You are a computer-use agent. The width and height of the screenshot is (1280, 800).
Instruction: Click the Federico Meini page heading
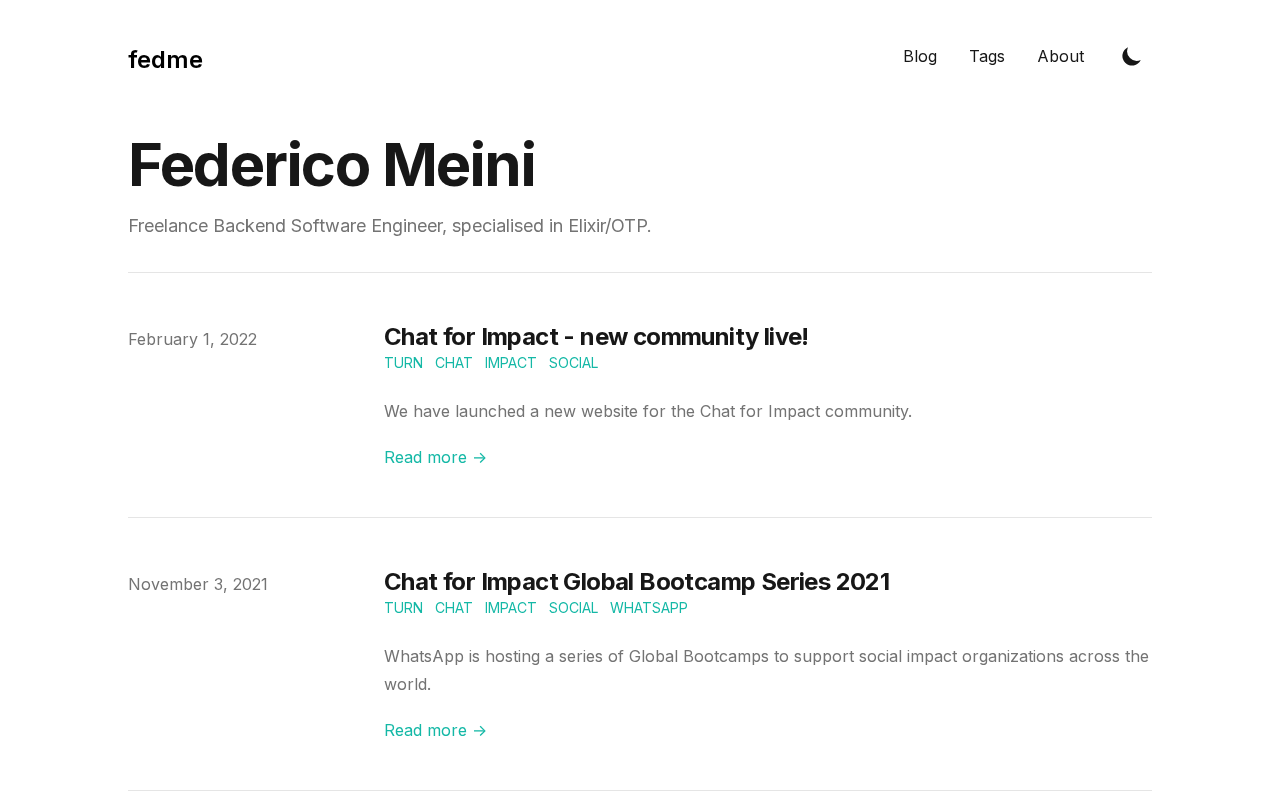(331, 165)
